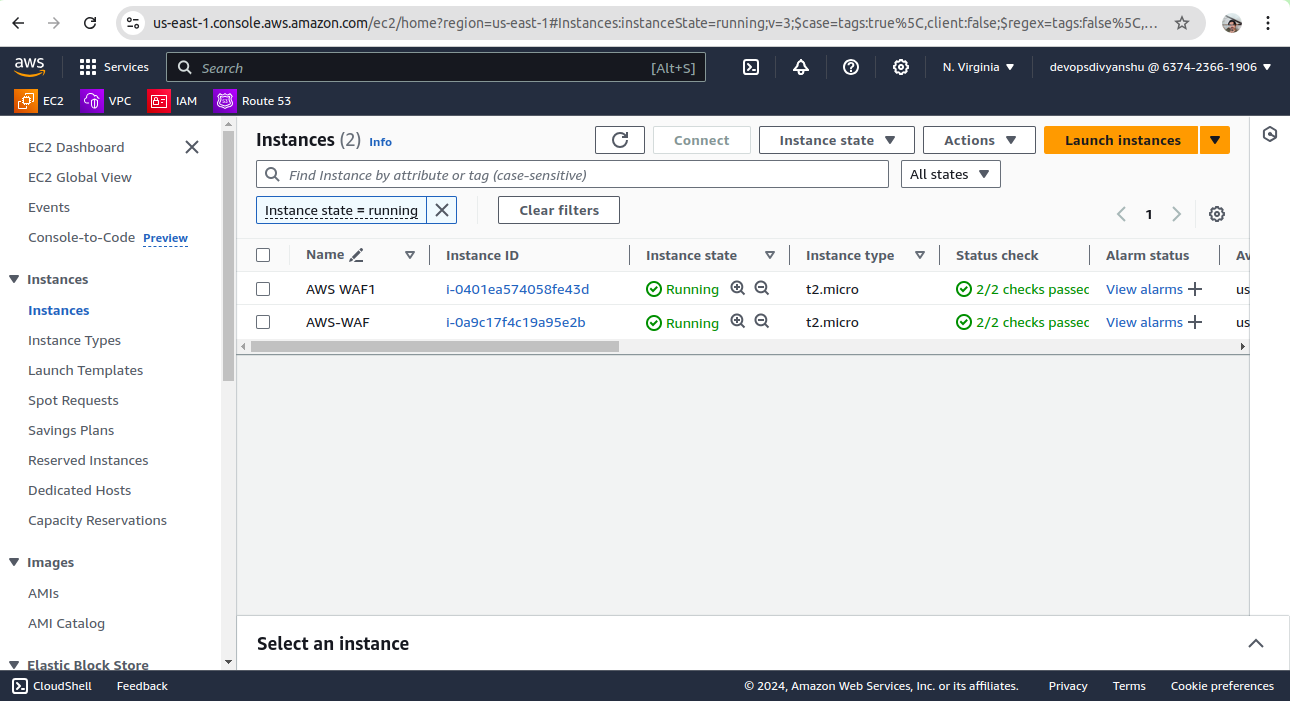Open CloudShell from the top navigation bar

pyautogui.click(x=751, y=67)
